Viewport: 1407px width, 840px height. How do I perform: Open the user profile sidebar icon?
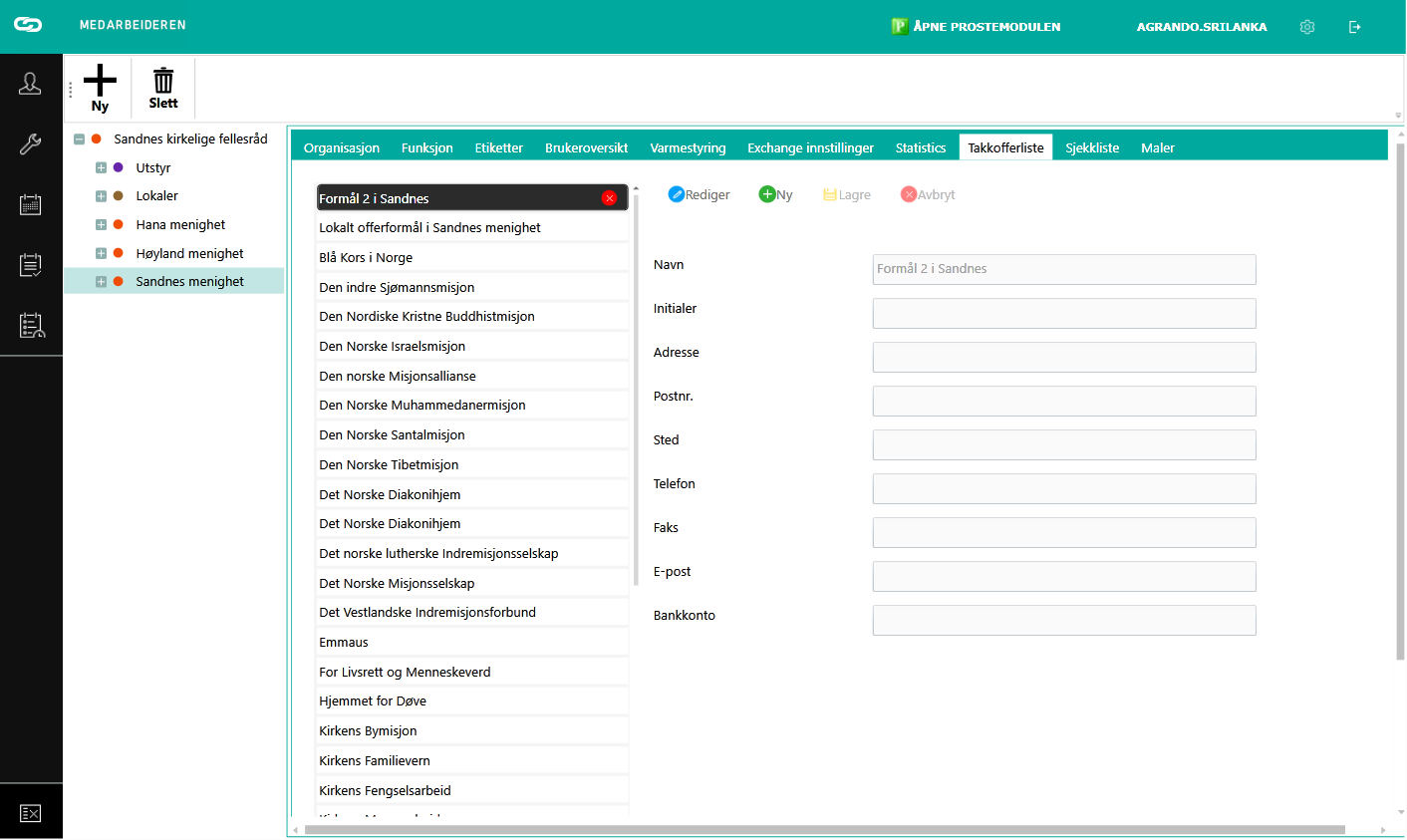pyautogui.click(x=30, y=84)
